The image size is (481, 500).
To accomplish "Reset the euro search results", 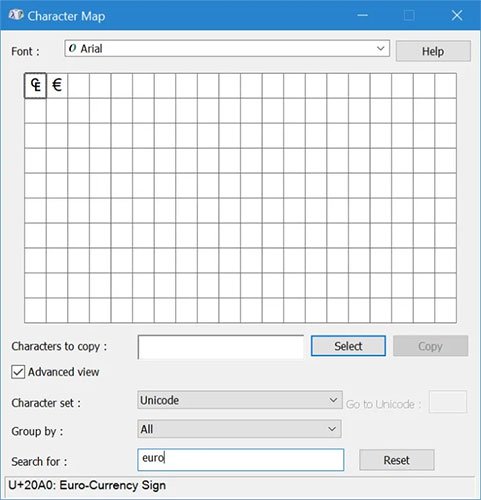I will coord(397,460).
